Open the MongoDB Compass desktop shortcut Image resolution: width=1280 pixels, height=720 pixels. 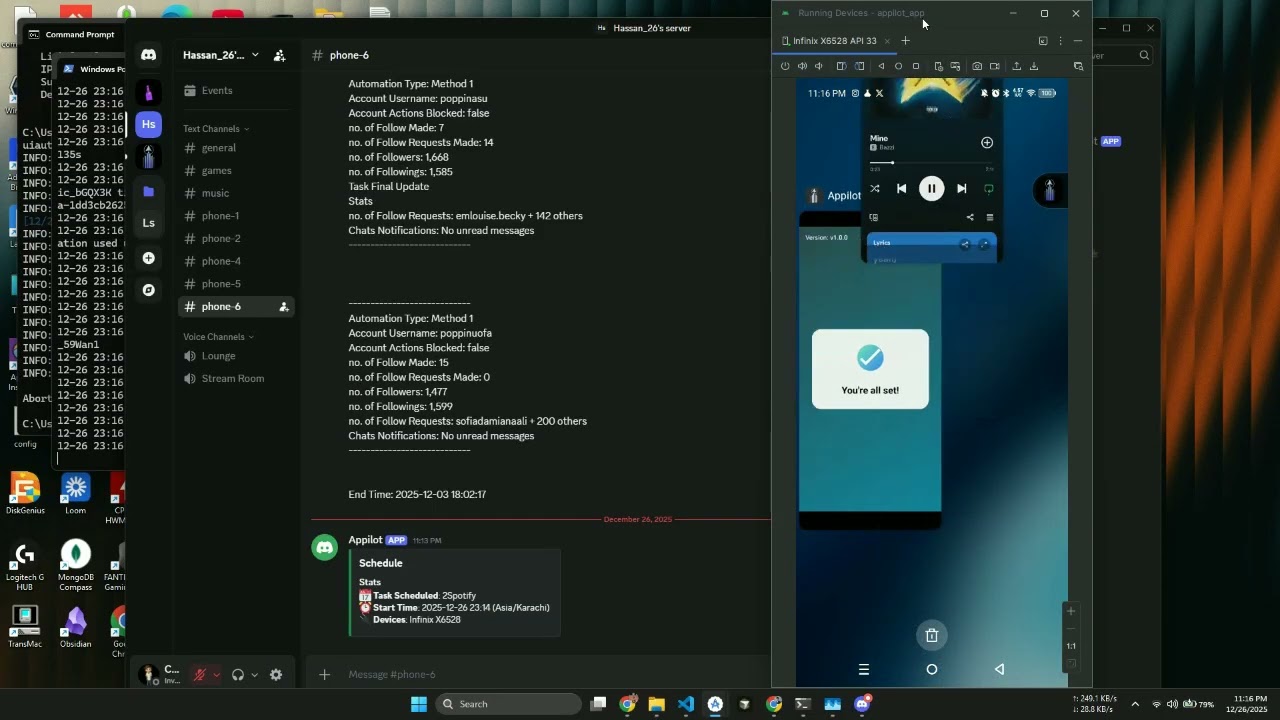click(x=76, y=565)
